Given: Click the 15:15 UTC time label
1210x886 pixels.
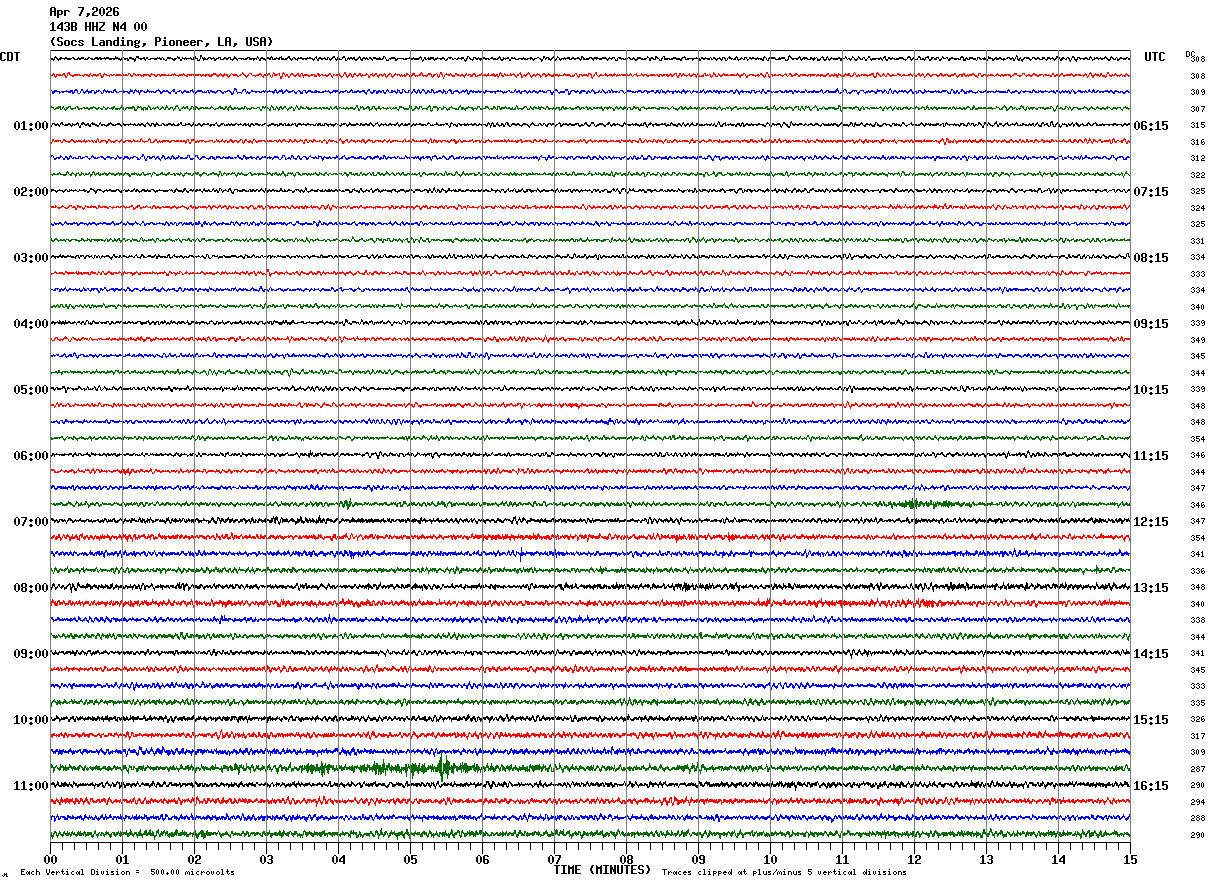Looking at the screenshot, I should 1151,720.
